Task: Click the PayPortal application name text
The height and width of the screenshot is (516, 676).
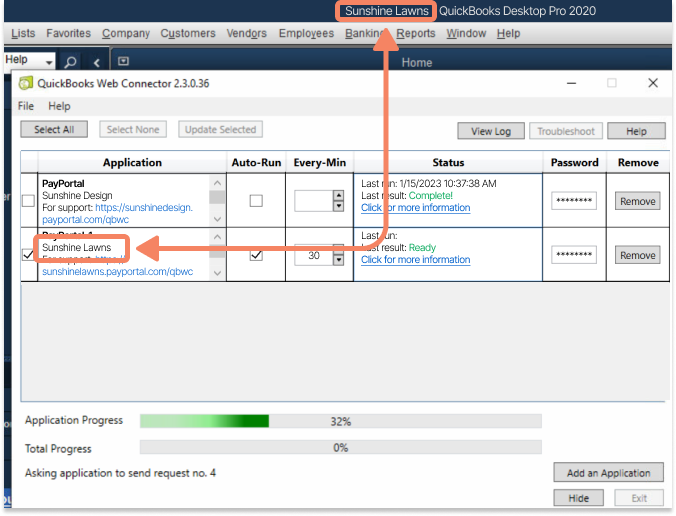Action: tap(63, 184)
